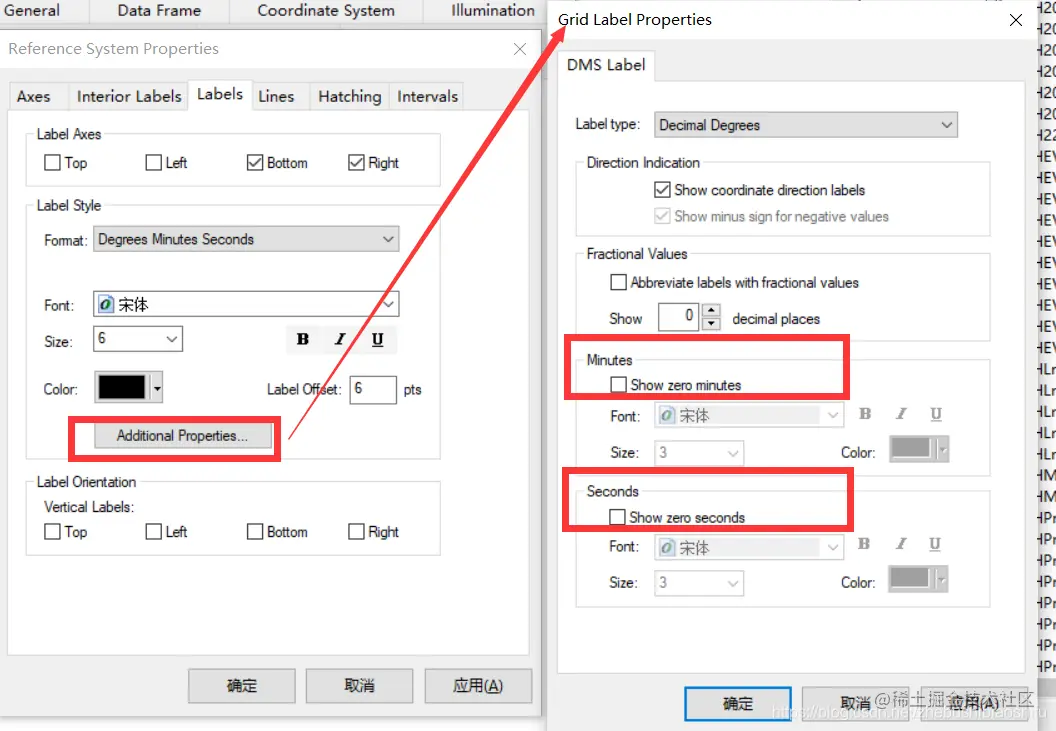Open the Data Frame tab
This screenshot has height=731, width=1056.
pos(159,11)
